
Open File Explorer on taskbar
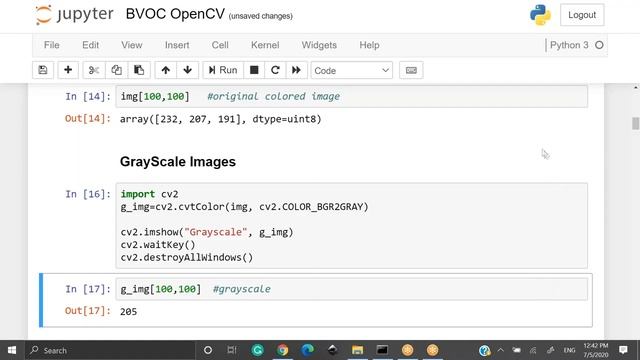[x=357, y=350]
